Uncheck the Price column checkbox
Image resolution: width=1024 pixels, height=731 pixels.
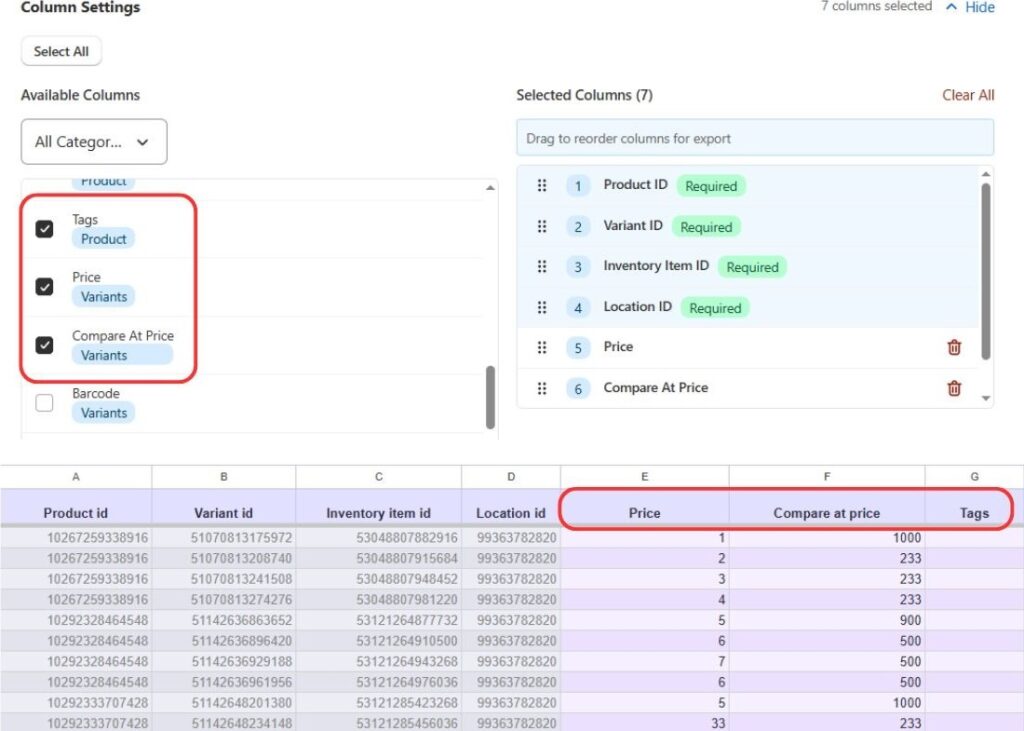point(45,287)
